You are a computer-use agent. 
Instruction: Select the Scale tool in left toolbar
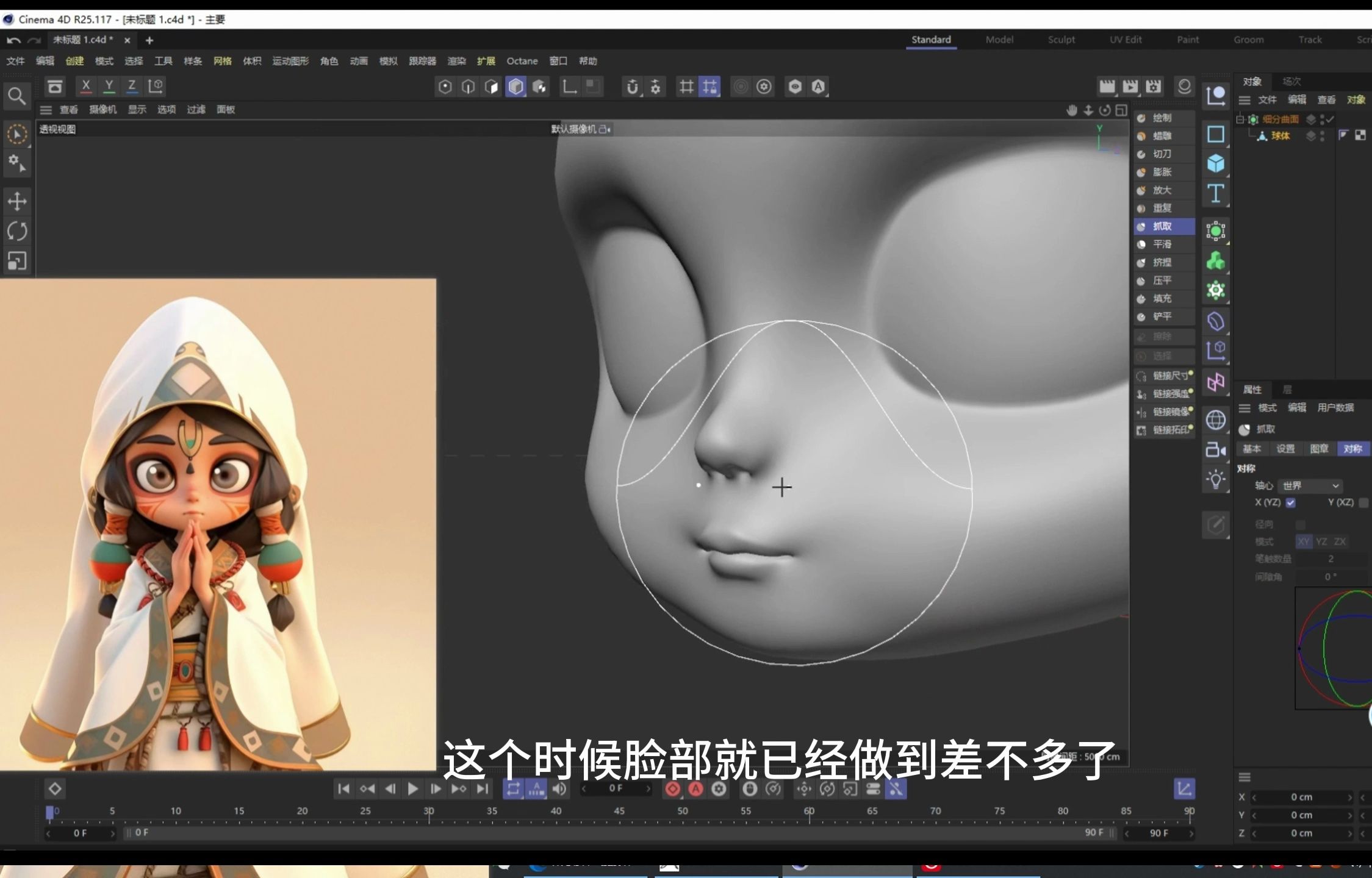[x=17, y=261]
